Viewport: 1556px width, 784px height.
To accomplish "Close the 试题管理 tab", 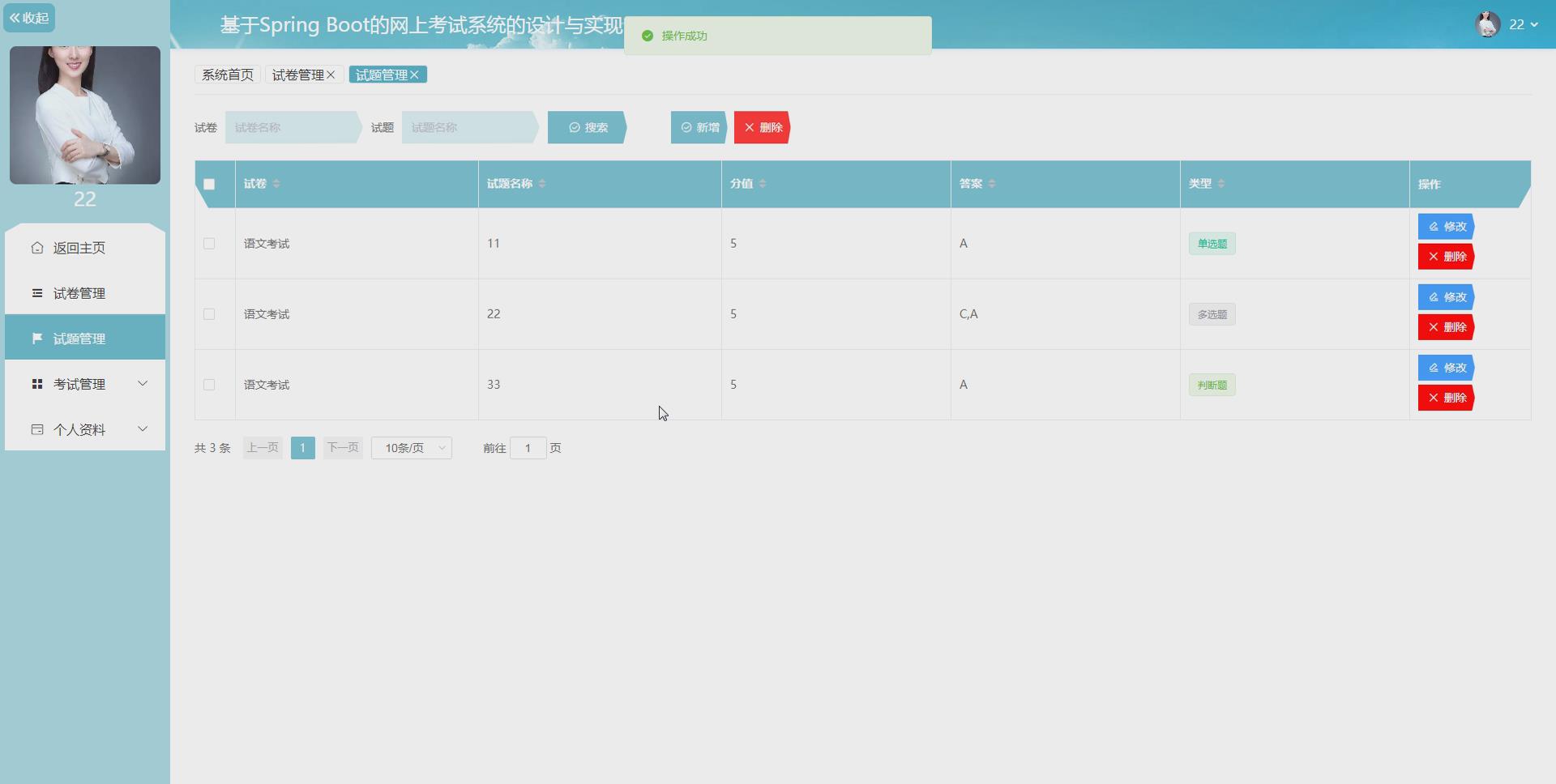I will 414,75.
